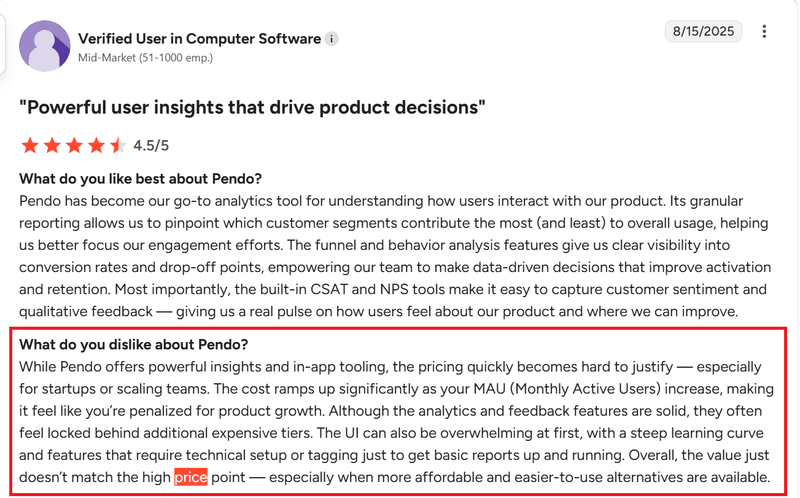Open the three-dot more options menu
Image resolution: width=800 pixels, height=498 pixels.
click(764, 32)
